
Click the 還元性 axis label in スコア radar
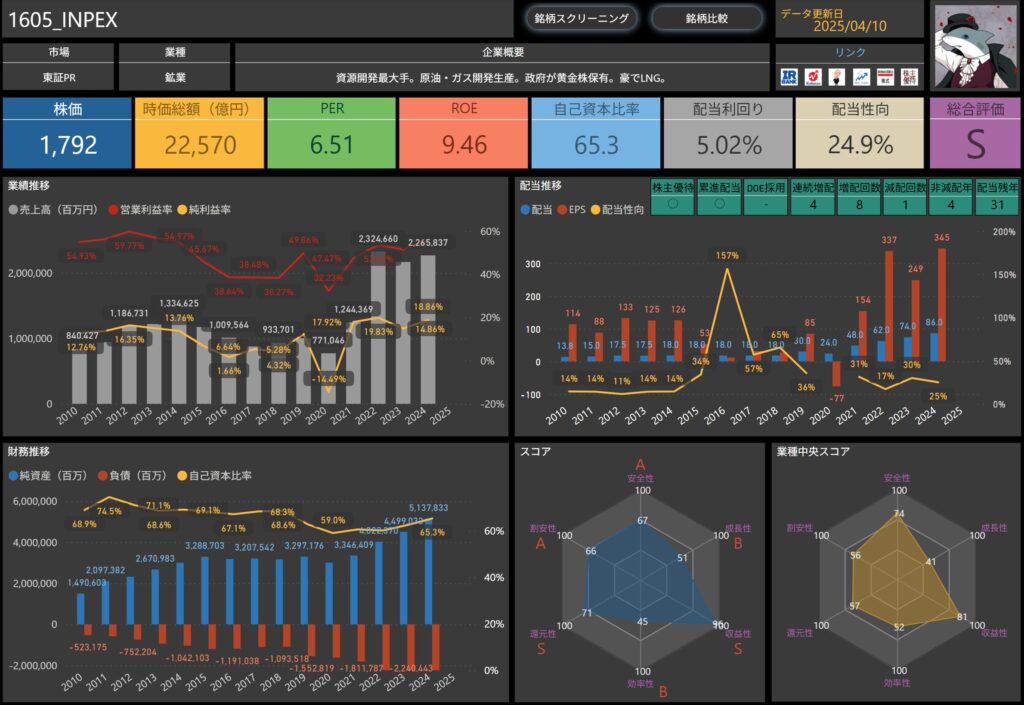click(543, 634)
